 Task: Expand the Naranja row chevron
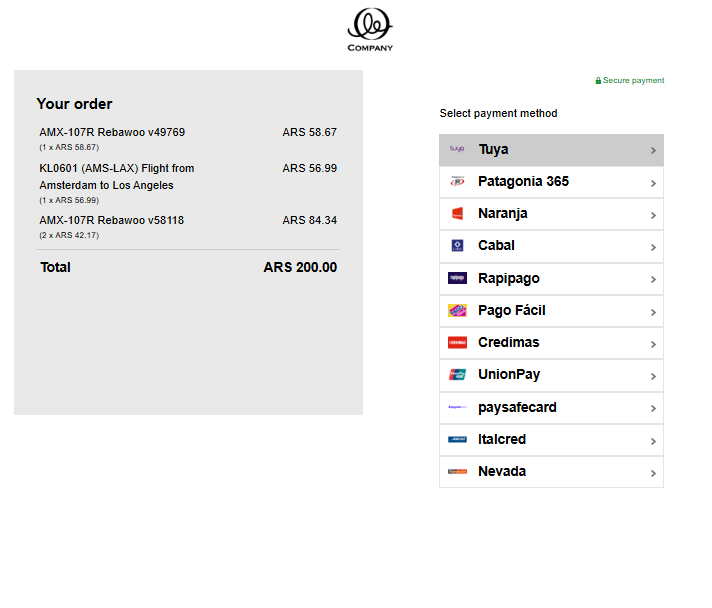tap(653, 215)
